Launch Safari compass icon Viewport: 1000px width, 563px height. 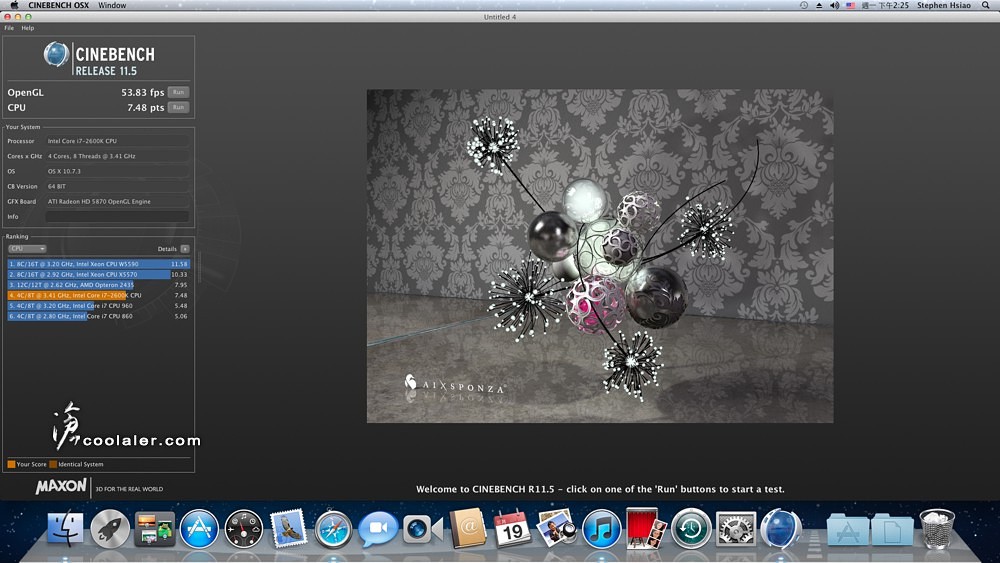click(x=333, y=529)
